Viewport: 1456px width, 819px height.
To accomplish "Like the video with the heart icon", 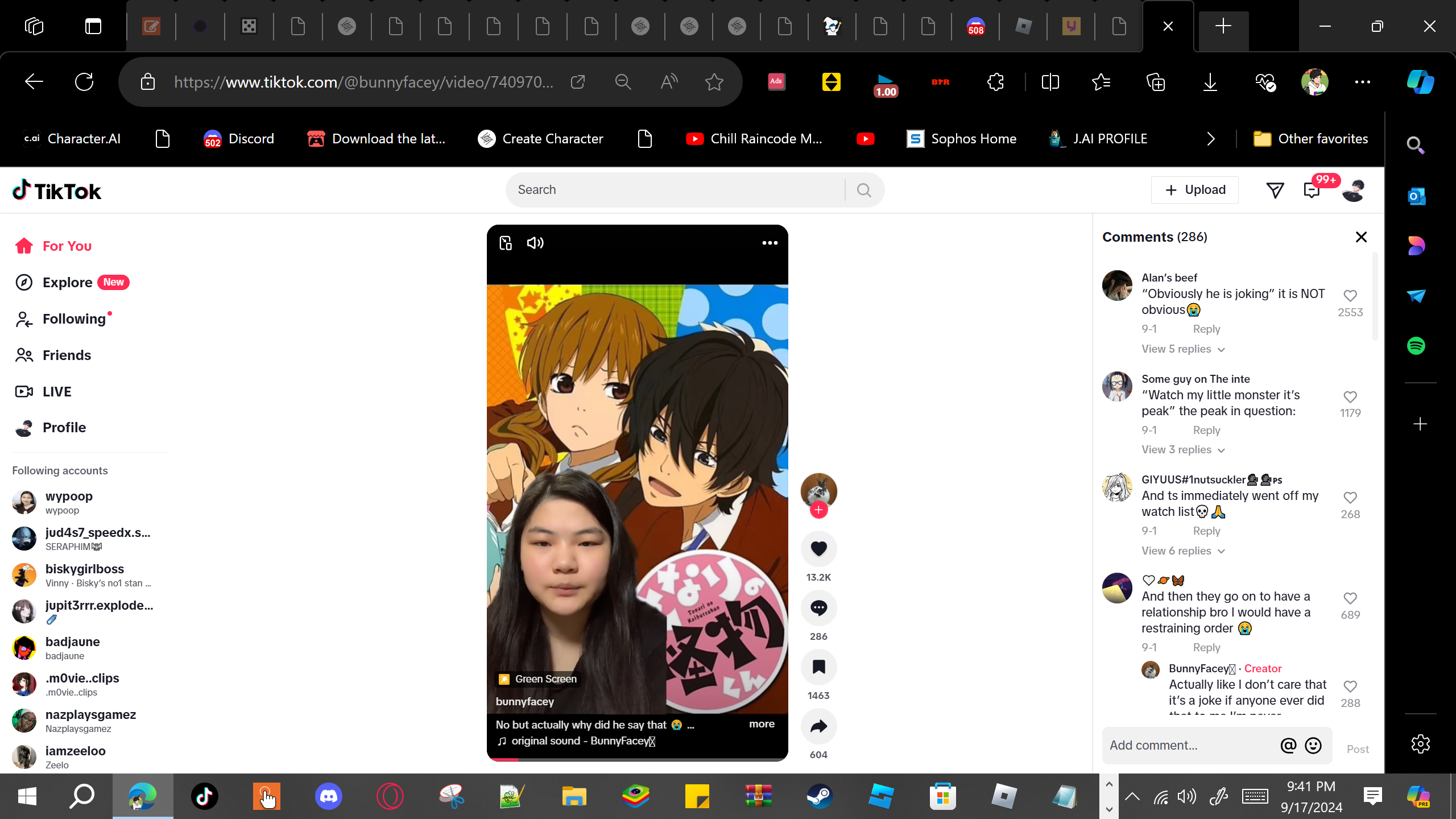I will (818, 549).
